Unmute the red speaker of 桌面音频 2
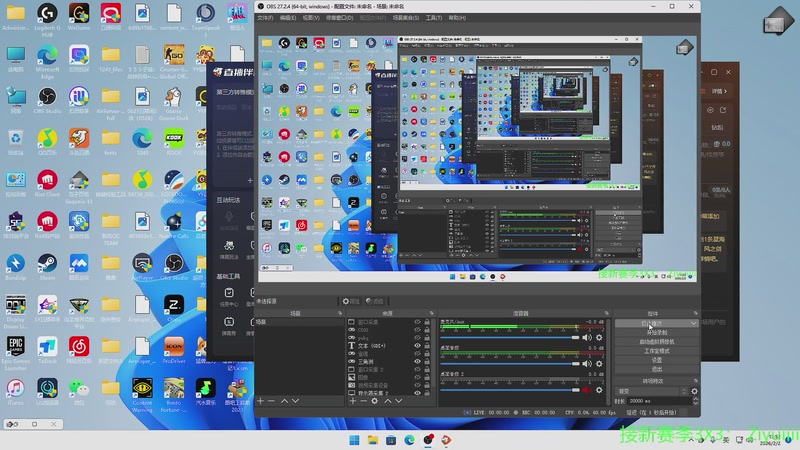Screen dimensions: 800x450 click(x=587, y=390)
